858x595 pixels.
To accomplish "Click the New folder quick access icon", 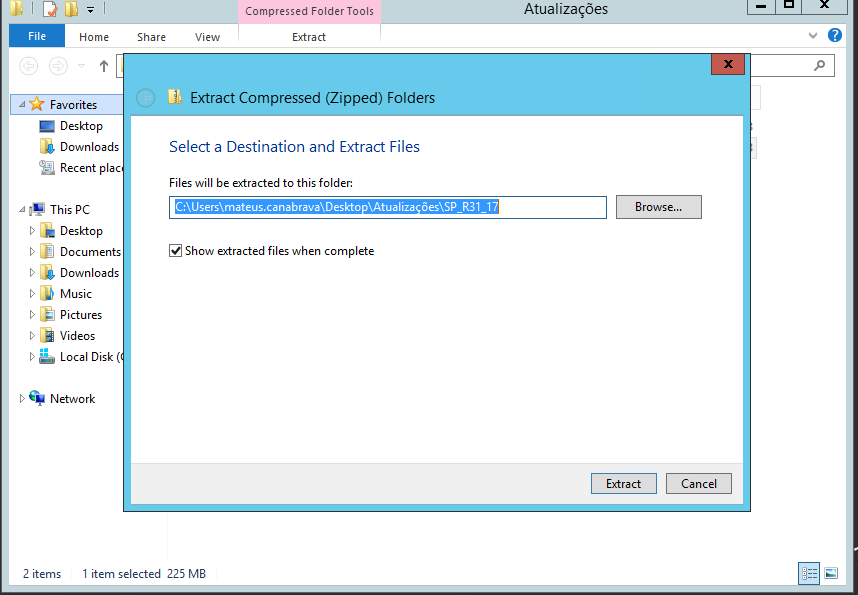I will [x=71, y=9].
